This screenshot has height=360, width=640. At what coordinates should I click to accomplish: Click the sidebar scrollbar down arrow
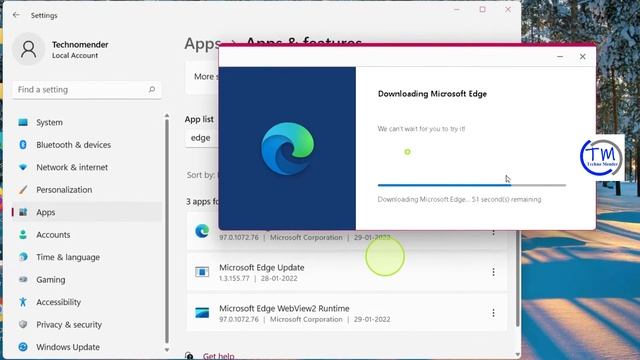coord(167,350)
